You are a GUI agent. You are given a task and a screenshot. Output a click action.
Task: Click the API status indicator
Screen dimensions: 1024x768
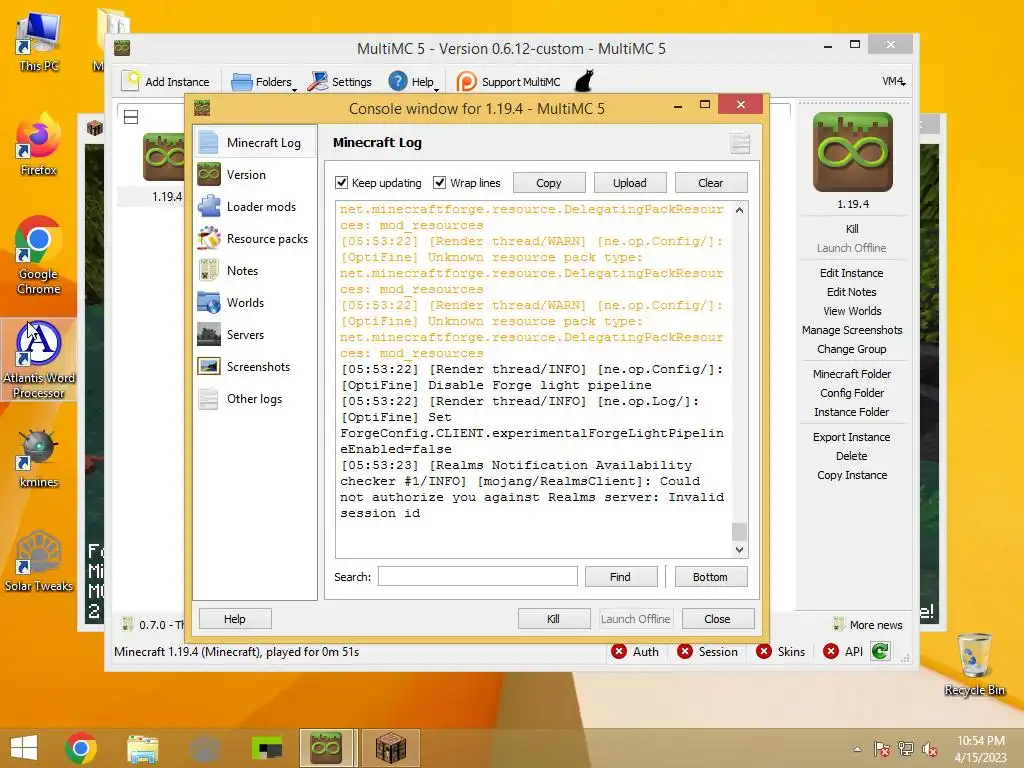pyautogui.click(x=843, y=652)
